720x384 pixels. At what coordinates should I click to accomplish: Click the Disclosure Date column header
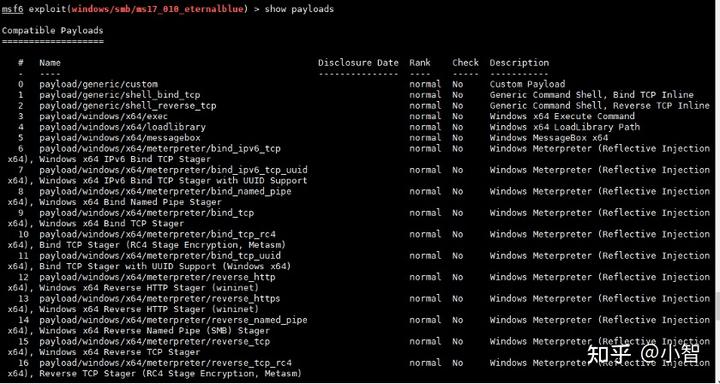pyautogui.click(x=358, y=63)
